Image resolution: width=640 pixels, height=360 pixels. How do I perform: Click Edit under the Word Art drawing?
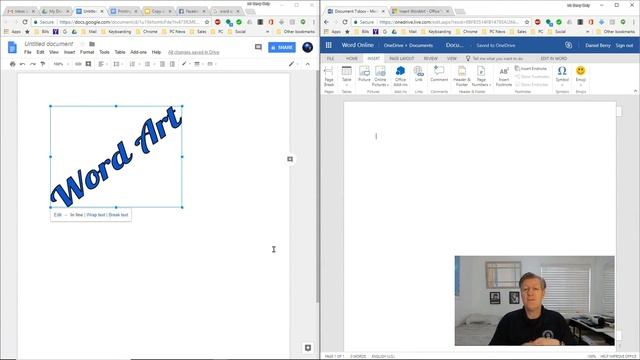pyautogui.click(x=58, y=215)
